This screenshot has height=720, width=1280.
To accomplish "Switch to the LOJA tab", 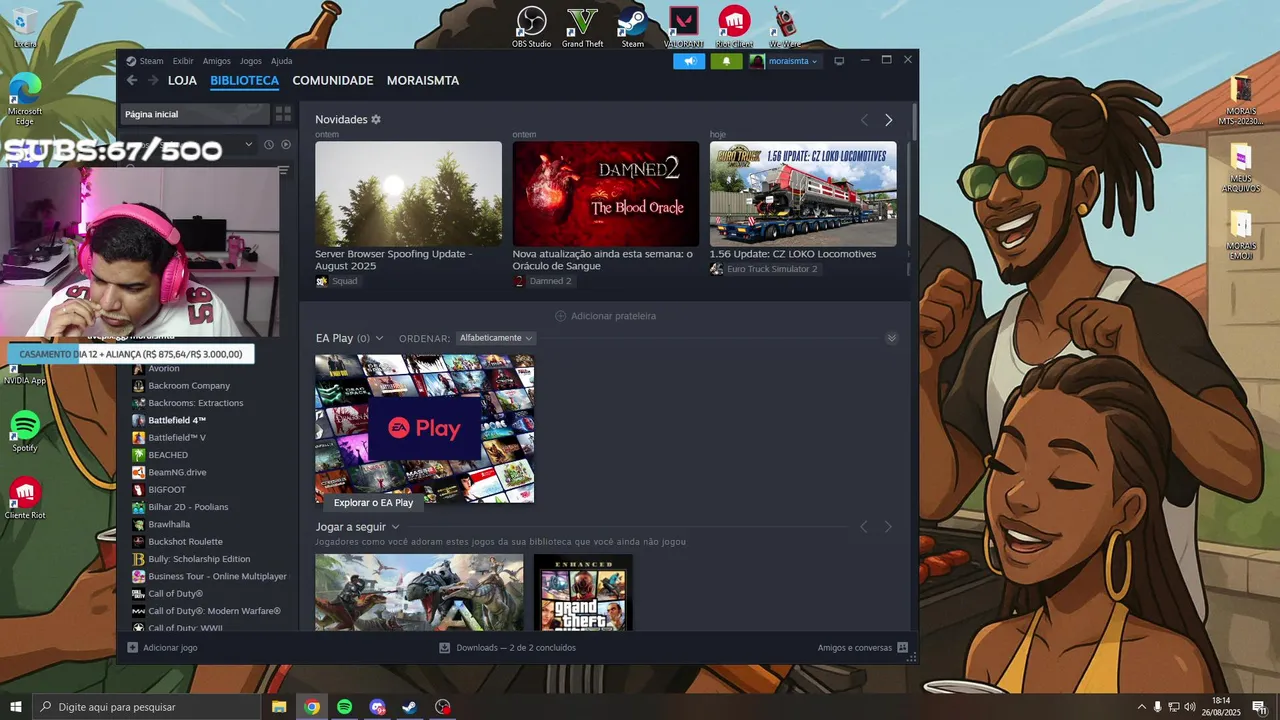I will (182, 80).
